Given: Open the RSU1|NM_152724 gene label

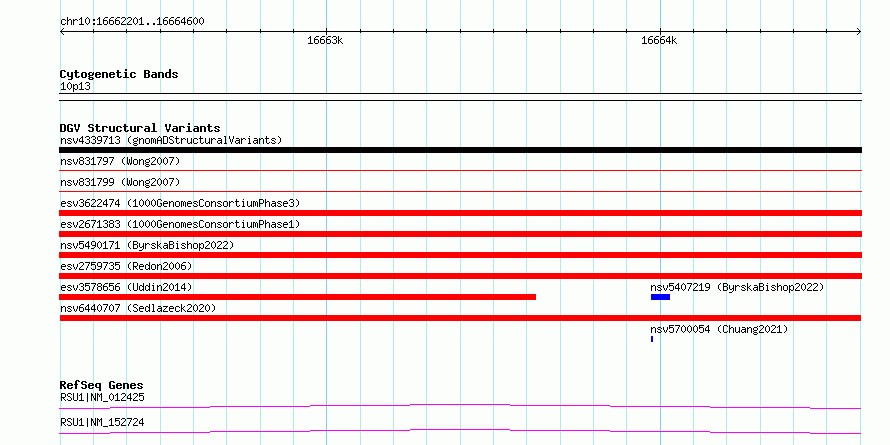Looking at the screenshot, I should (x=102, y=423).
